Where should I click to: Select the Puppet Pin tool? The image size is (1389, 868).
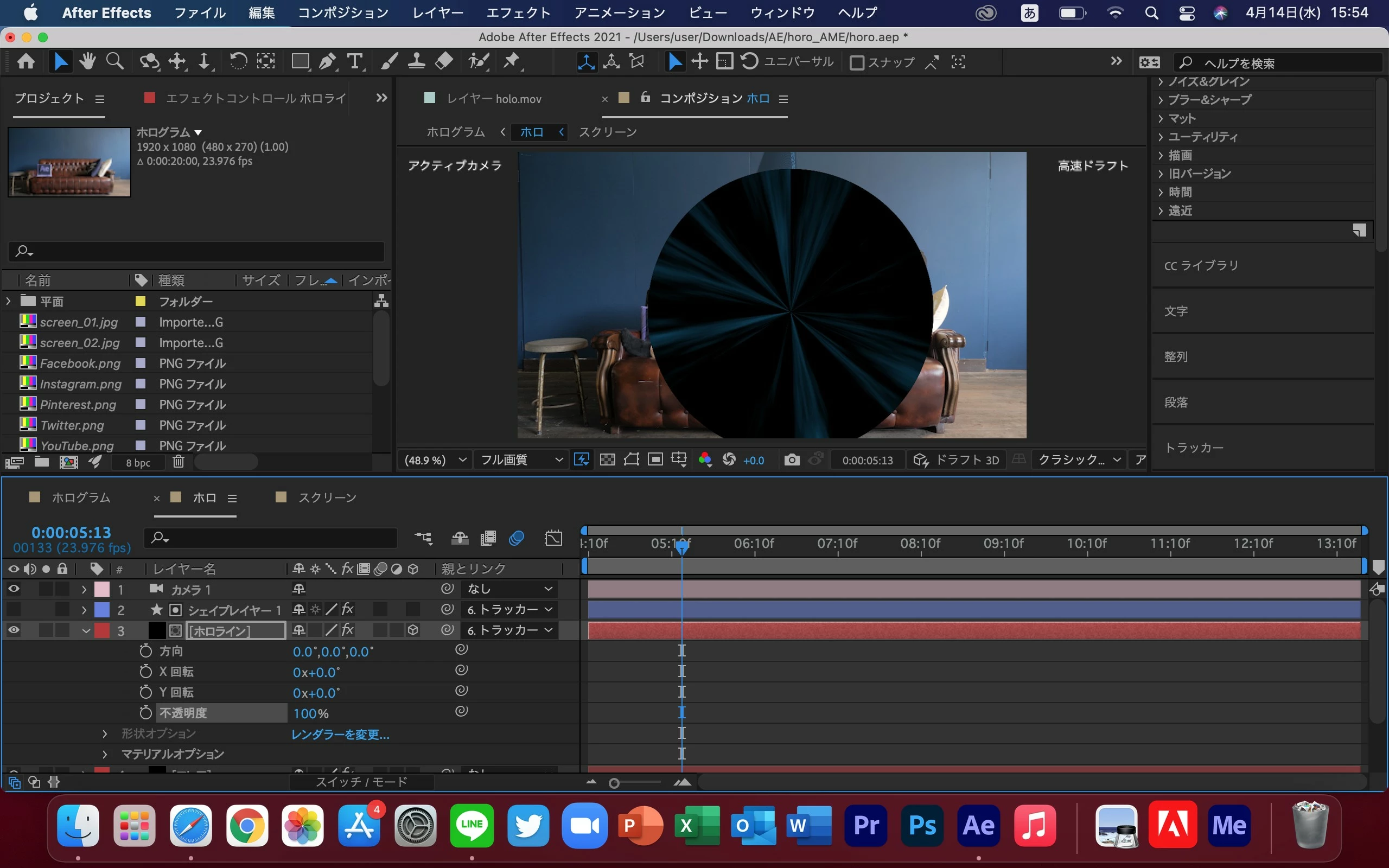pos(511,61)
